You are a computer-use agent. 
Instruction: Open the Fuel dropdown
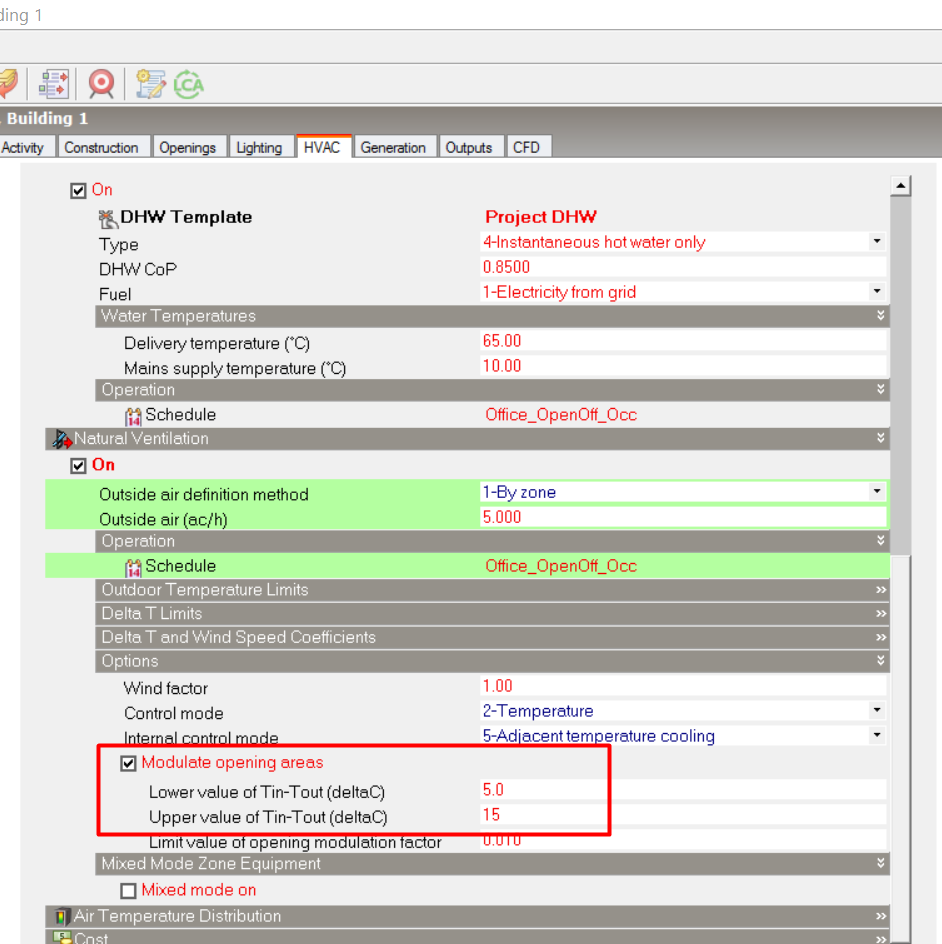click(x=877, y=292)
